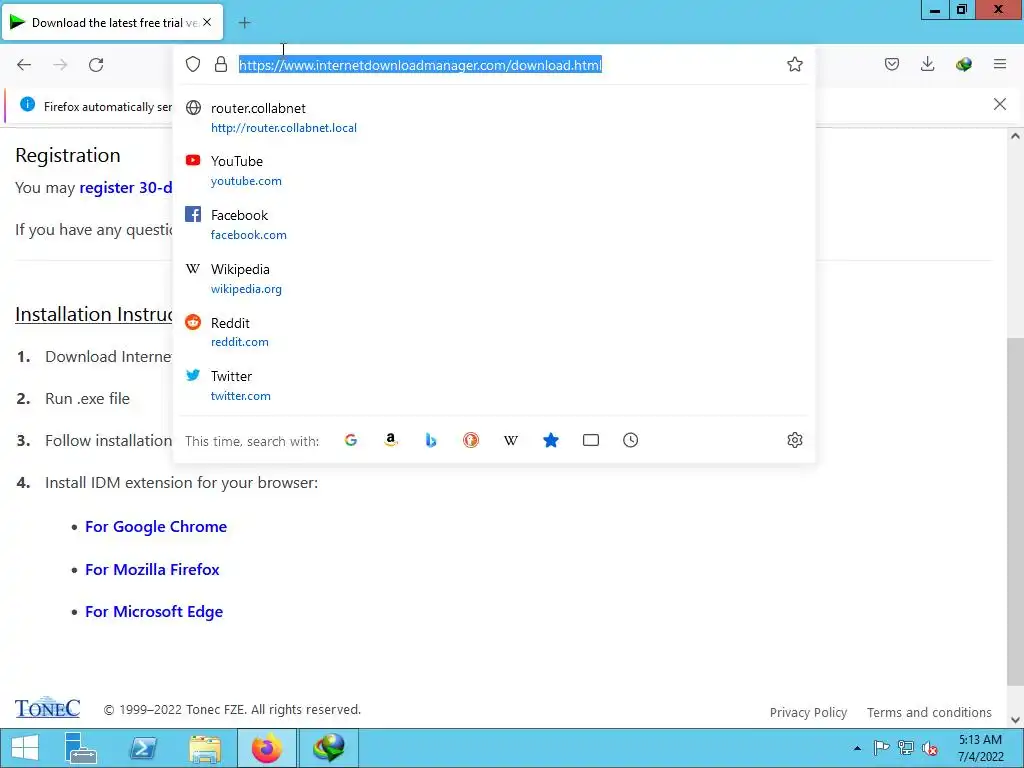Bookmark this page with the star icon
The width and height of the screenshot is (1024, 768).
point(795,64)
